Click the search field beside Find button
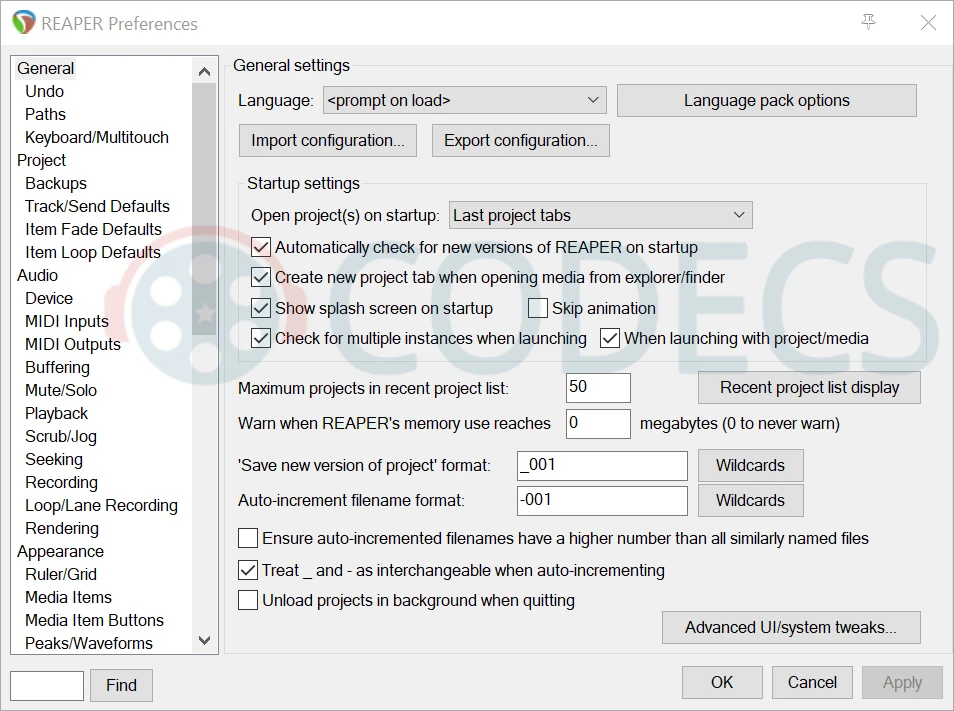Screen dimensions: 954x711 pos(46,685)
